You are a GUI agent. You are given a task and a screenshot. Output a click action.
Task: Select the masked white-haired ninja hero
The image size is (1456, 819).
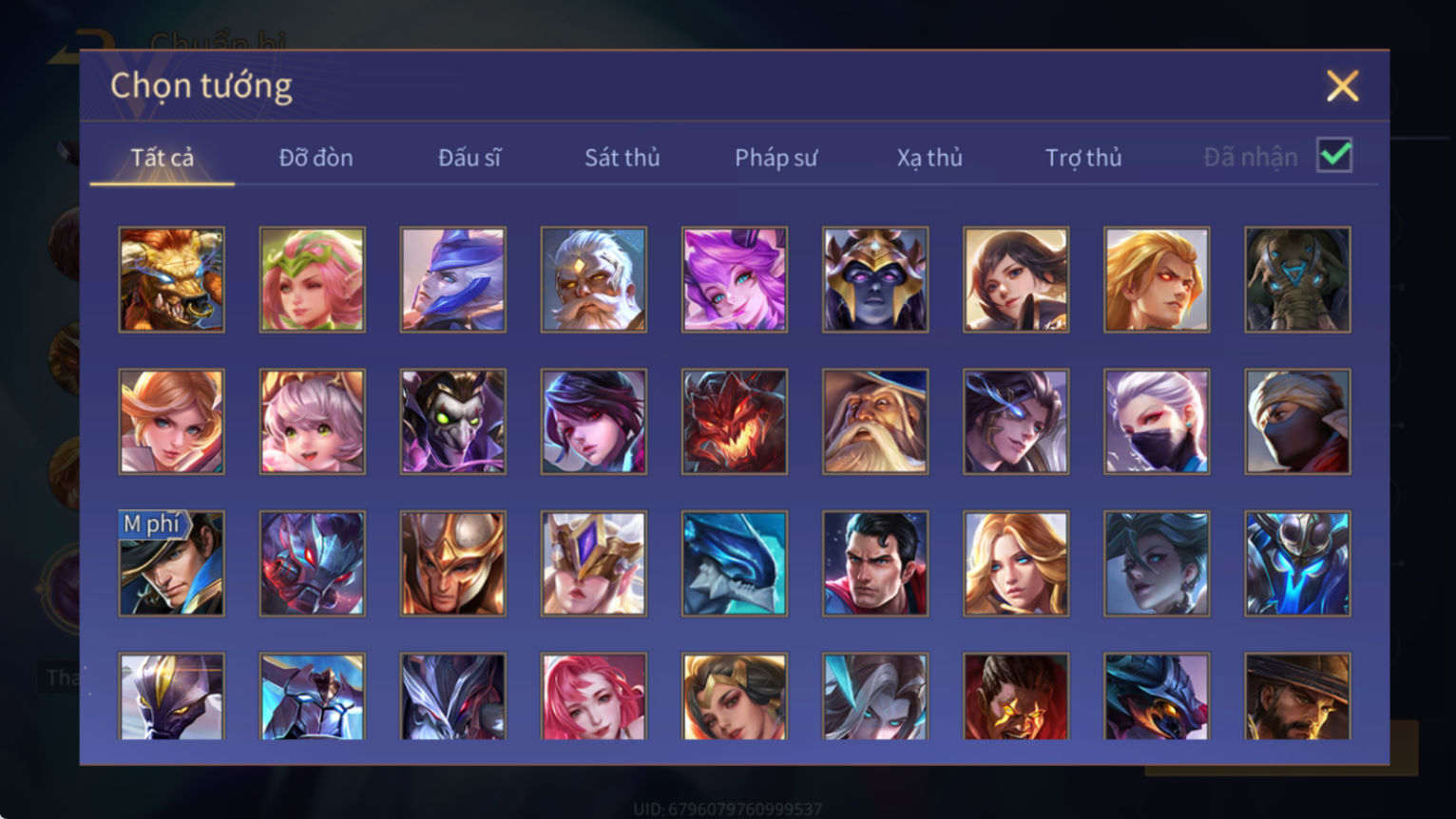(1157, 421)
